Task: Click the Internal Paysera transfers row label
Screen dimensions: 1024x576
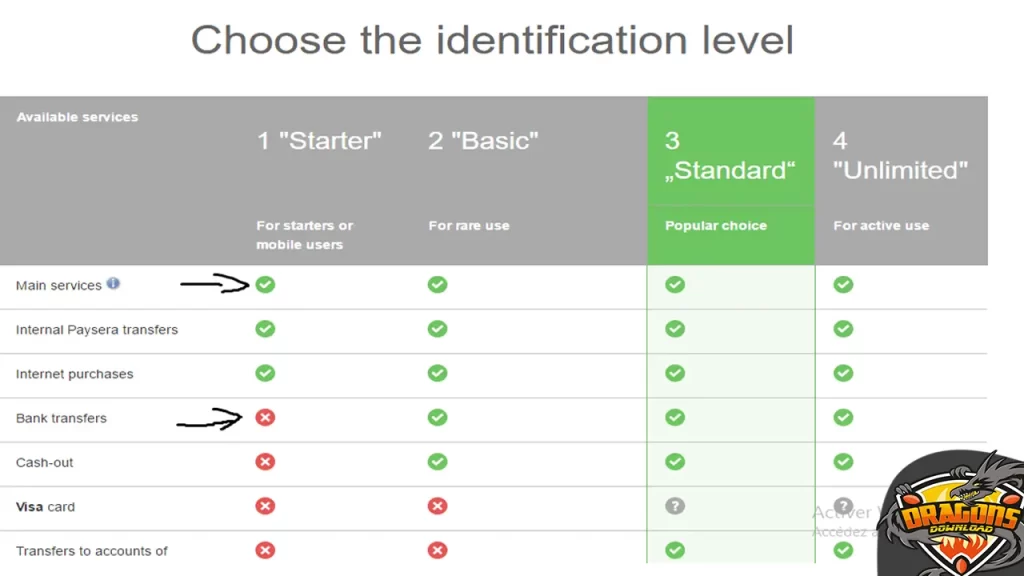Action: (x=97, y=330)
